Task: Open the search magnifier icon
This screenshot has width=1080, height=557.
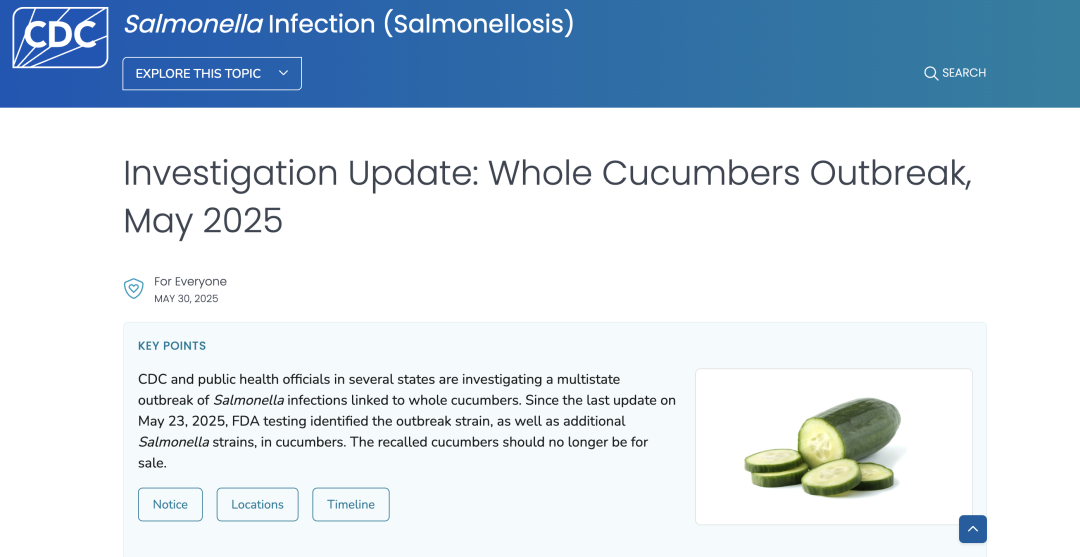Action: click(931, 73)
